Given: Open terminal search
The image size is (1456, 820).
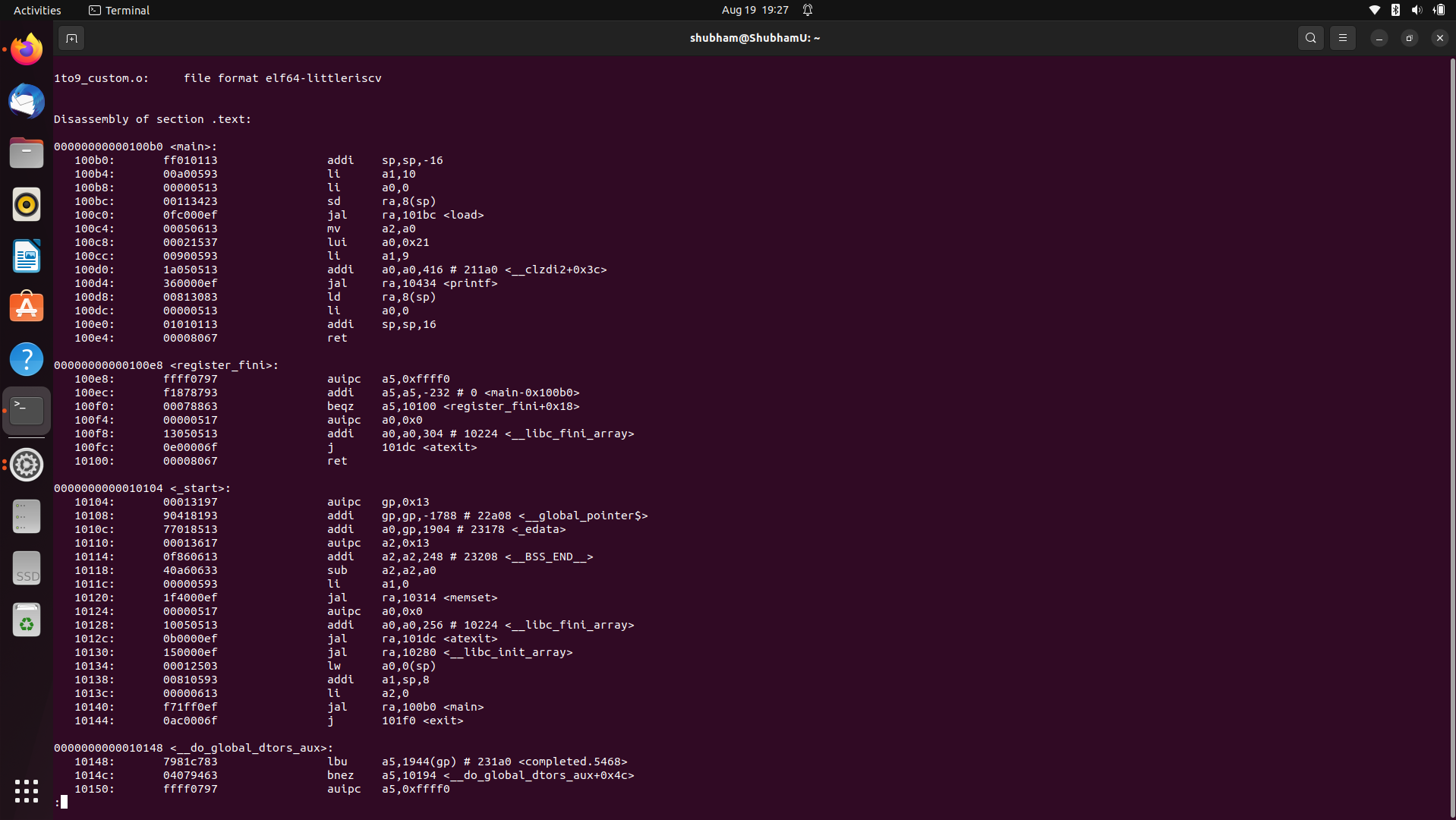Looking at the screenshot, I should [x=1310, y=37].
